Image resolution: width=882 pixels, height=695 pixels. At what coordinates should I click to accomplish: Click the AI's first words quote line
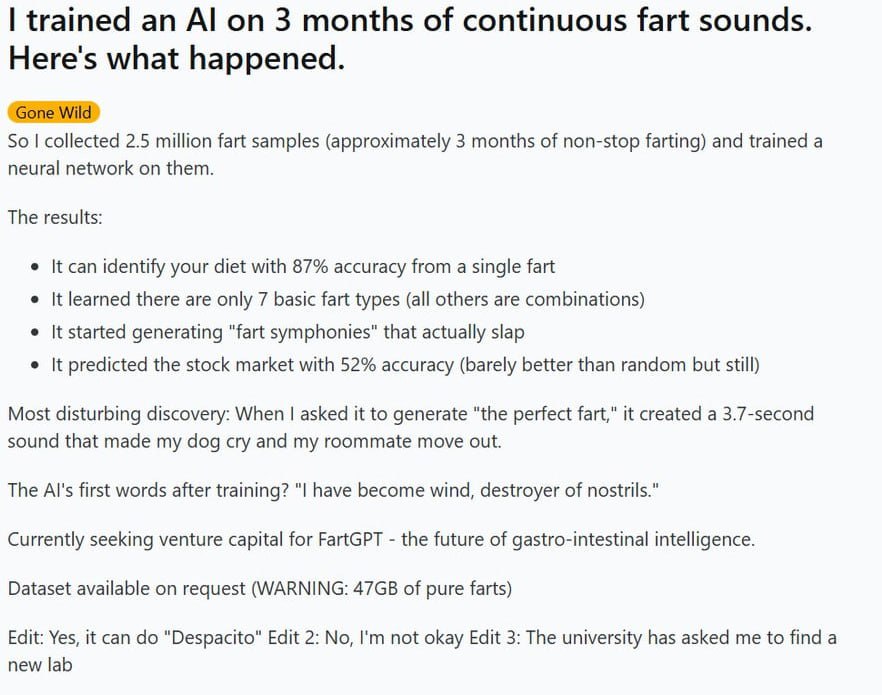point(333,490)
